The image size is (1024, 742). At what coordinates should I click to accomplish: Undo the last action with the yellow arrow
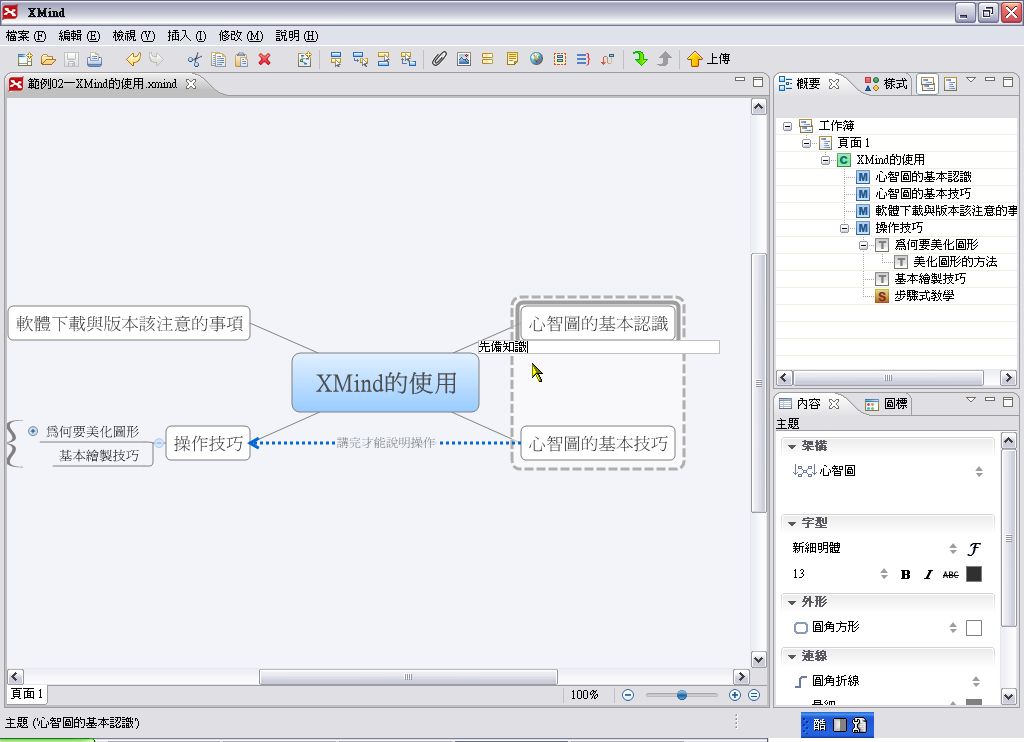(133, 59)
